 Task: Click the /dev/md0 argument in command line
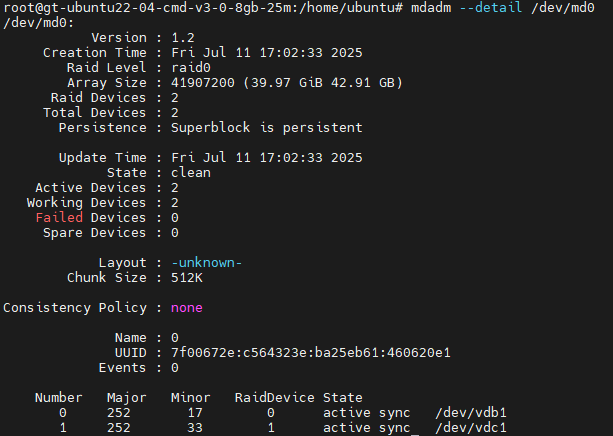point(563,7)
